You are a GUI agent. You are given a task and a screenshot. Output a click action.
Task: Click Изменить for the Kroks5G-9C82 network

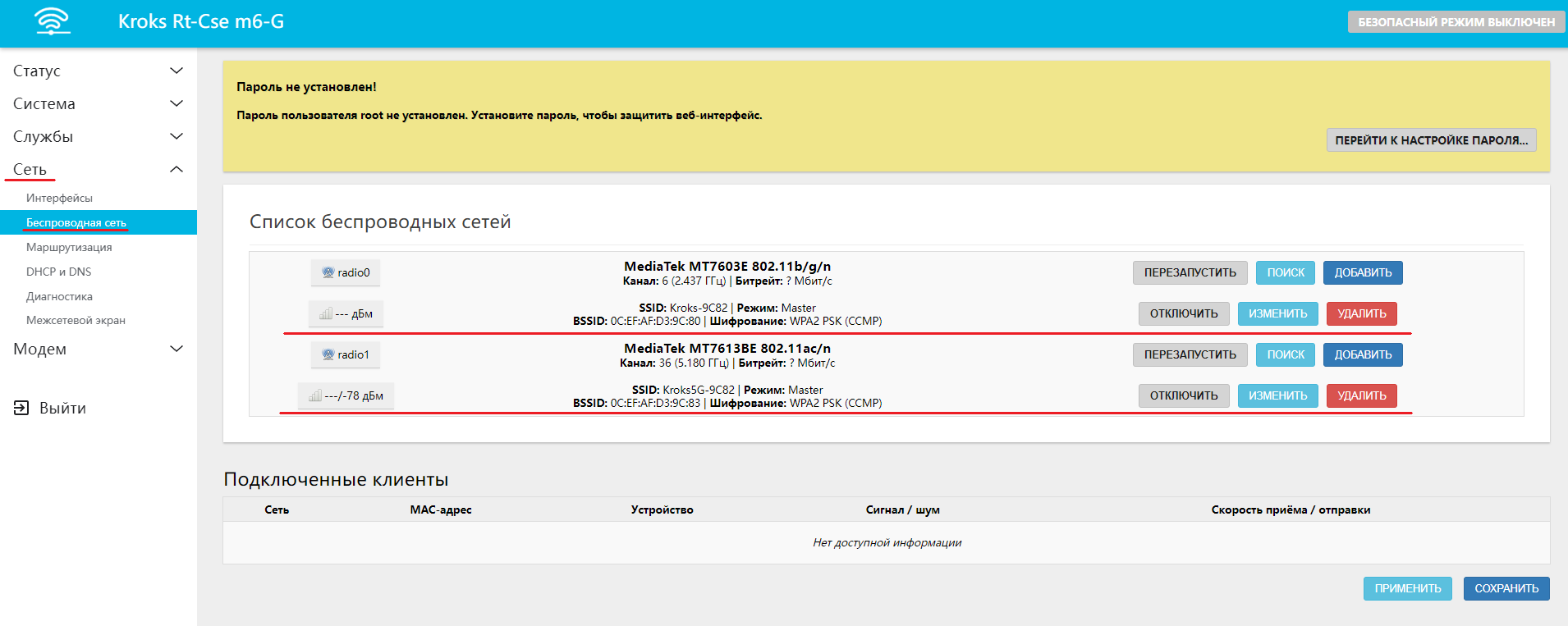(x=1277, y=395)
